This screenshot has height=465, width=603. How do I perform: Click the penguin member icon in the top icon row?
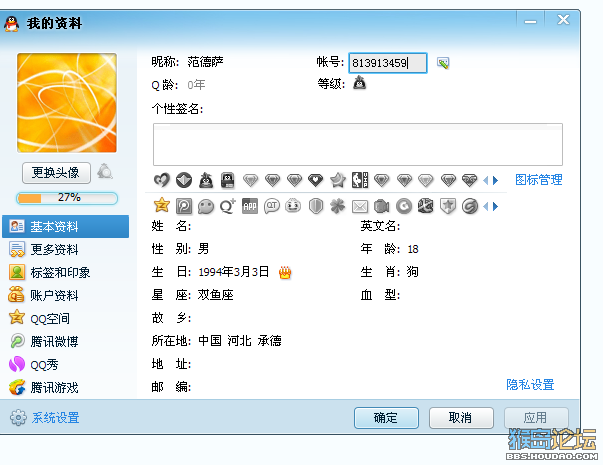click(206, 180)
